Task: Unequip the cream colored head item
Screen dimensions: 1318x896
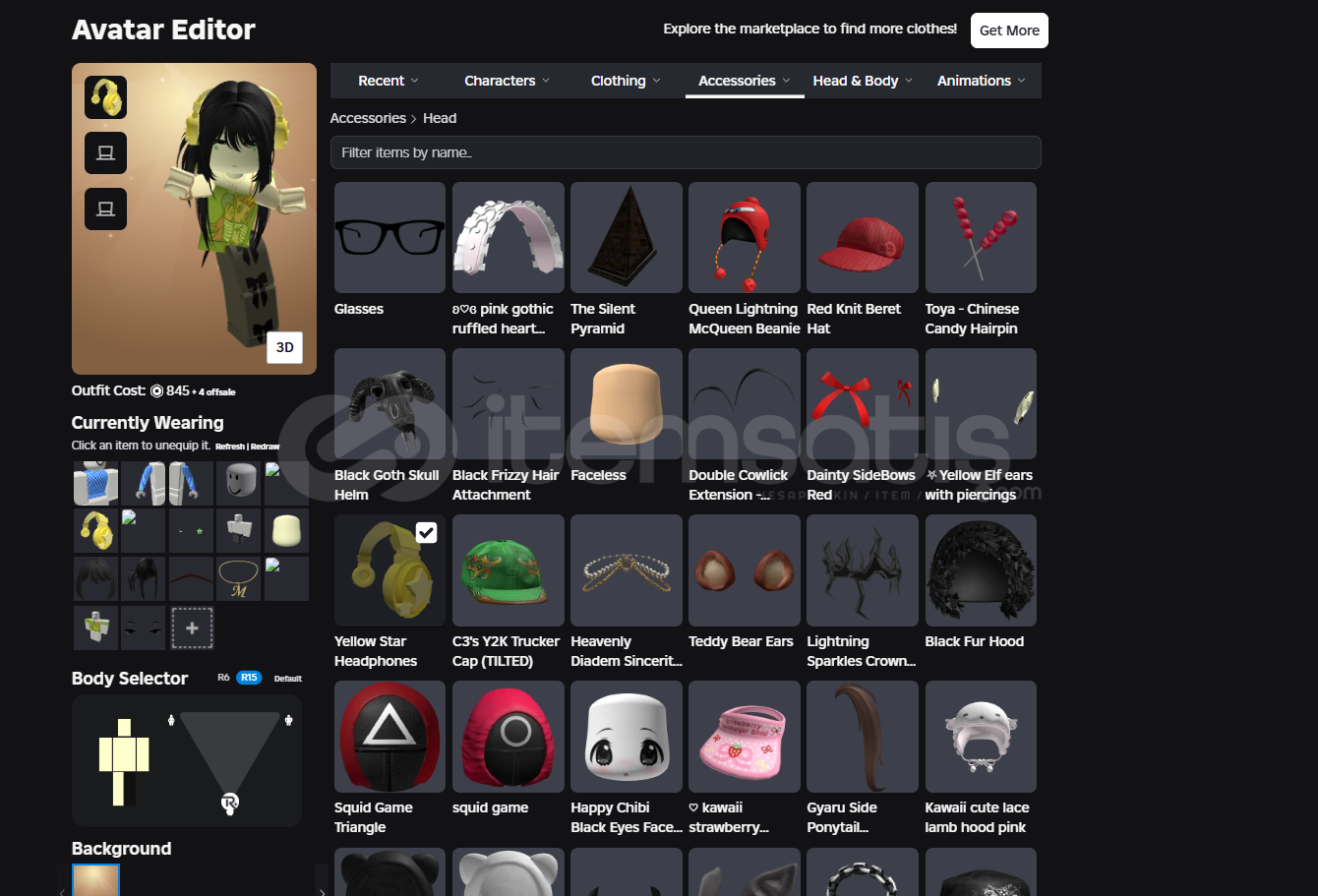Action: (x=286, y=531)
